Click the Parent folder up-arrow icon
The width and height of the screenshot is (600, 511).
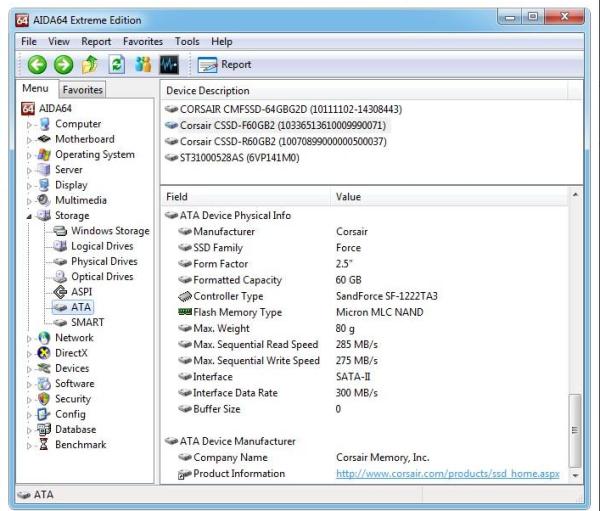click(x=90, y=64)
